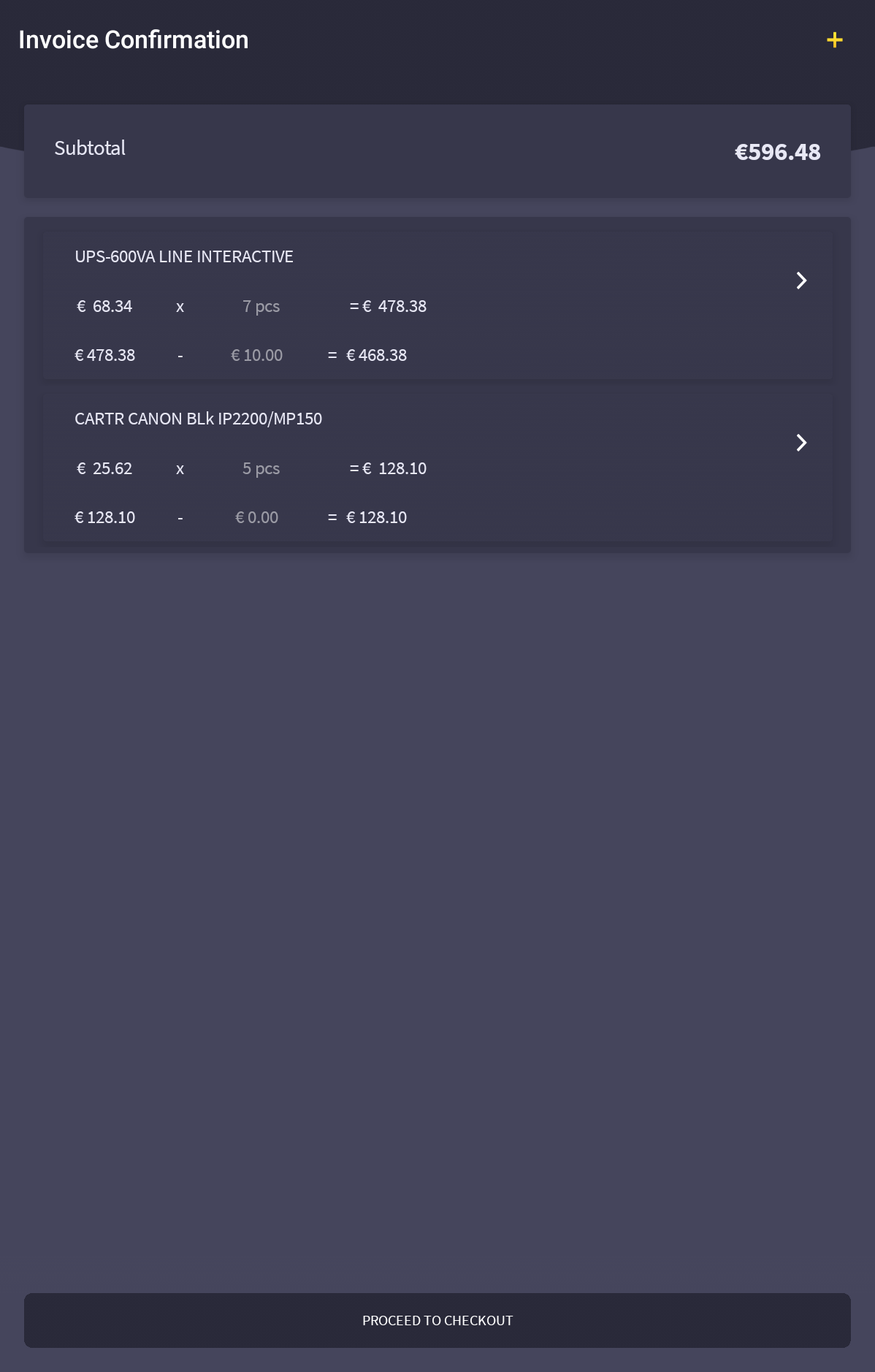
Task: Click the € 25.62 unit price
Action: point(104,469)
